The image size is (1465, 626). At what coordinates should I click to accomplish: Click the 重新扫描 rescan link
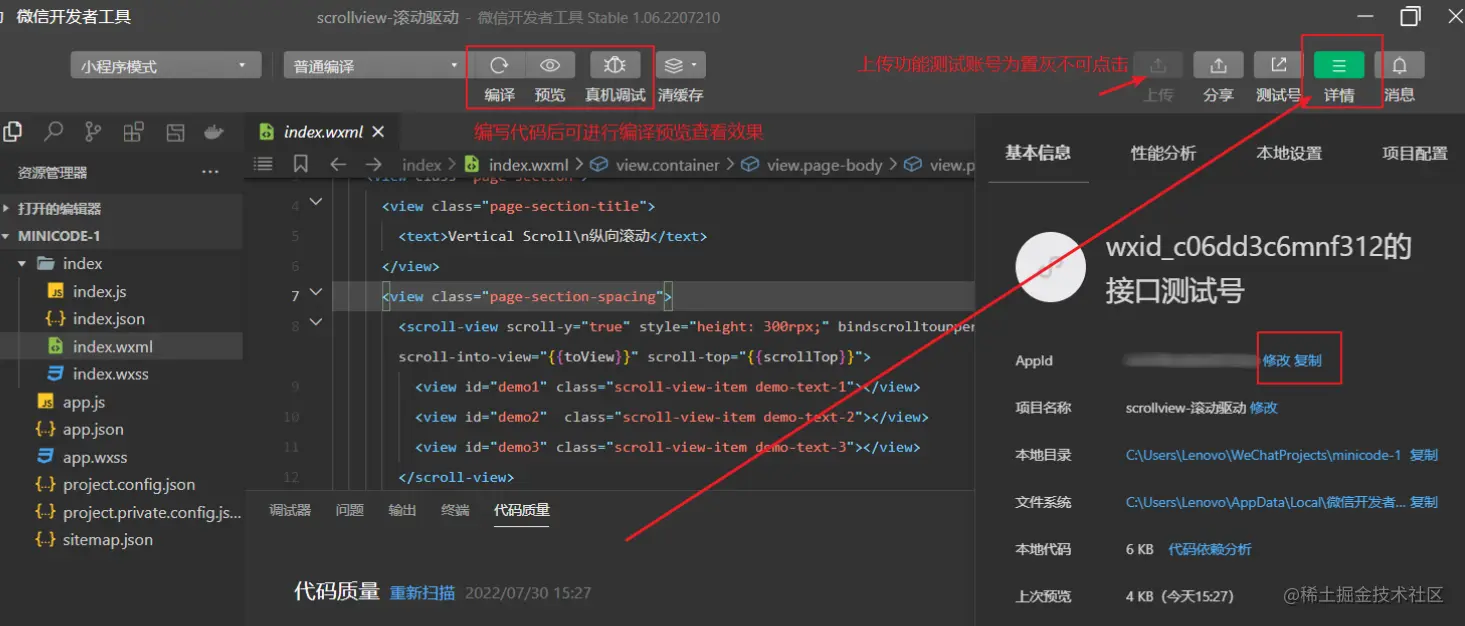422,592
